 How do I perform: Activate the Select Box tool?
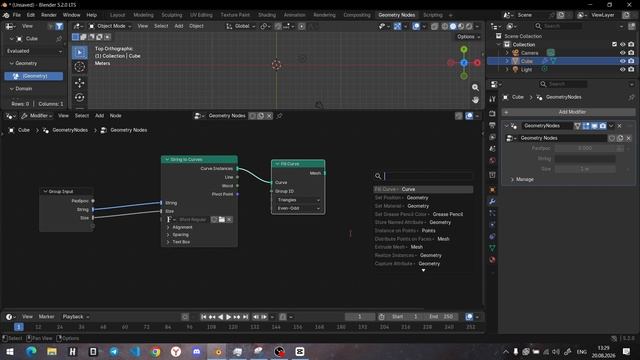tap(80, 52)
